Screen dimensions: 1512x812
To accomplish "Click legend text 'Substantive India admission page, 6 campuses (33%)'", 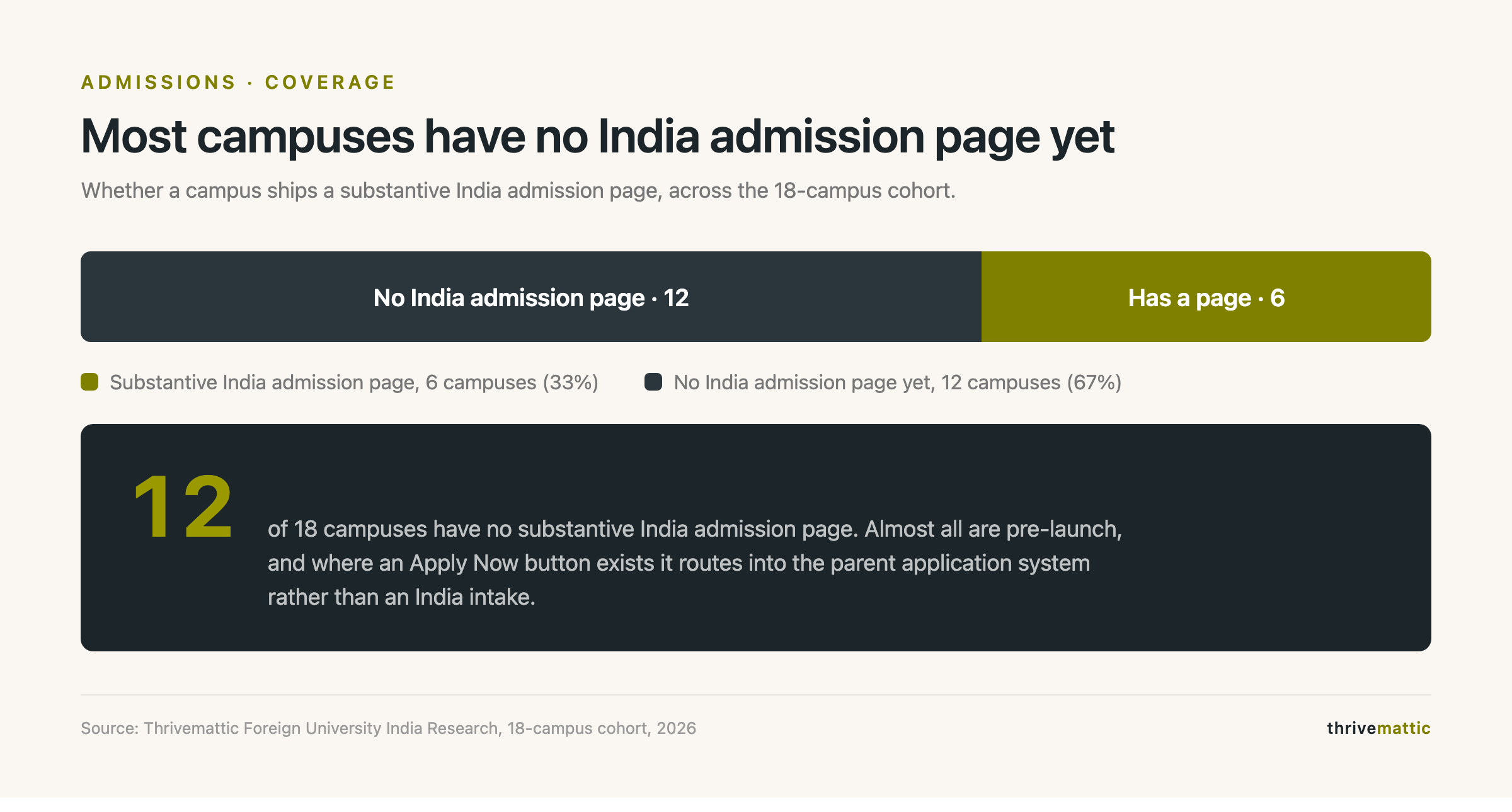I will click(354, 382).
